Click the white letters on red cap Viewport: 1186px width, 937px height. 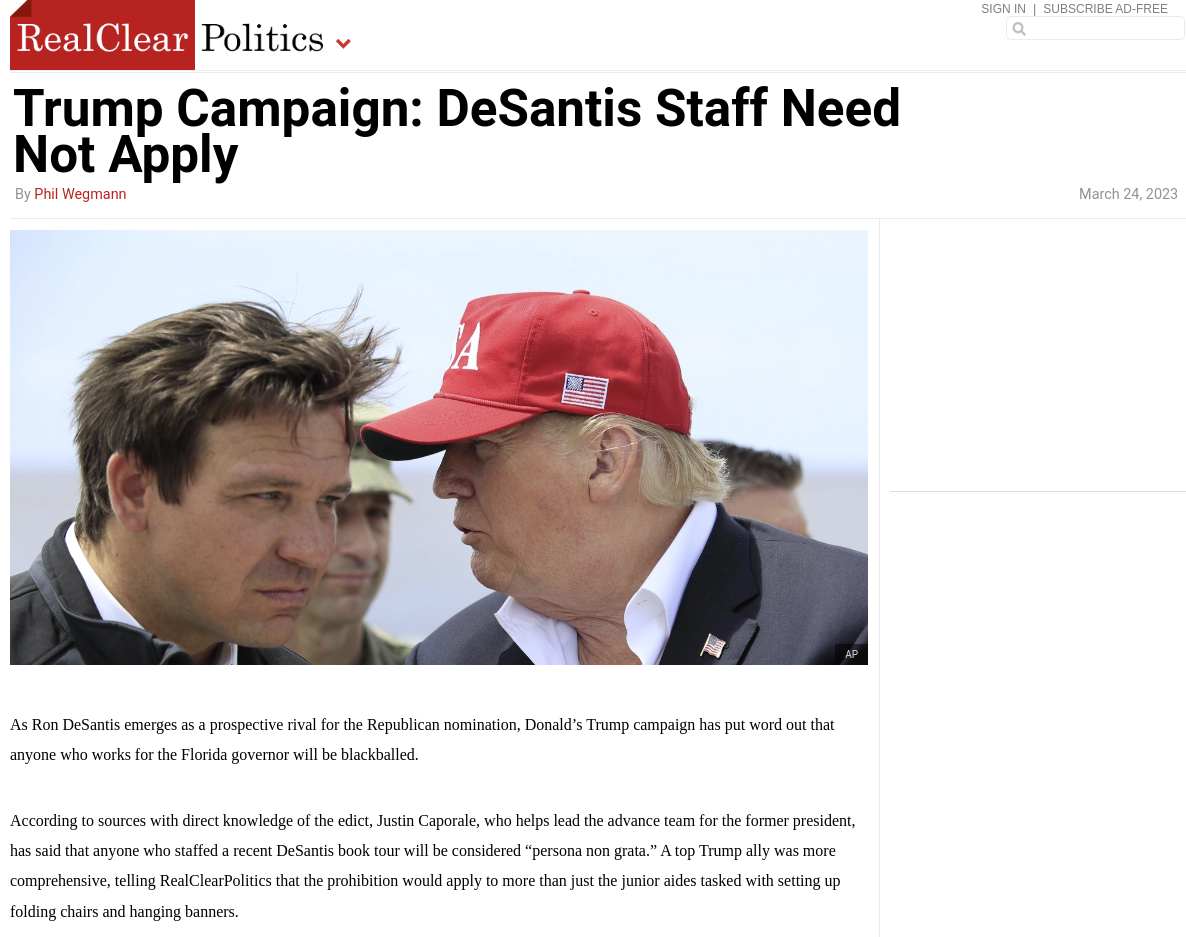click(463, 346)
